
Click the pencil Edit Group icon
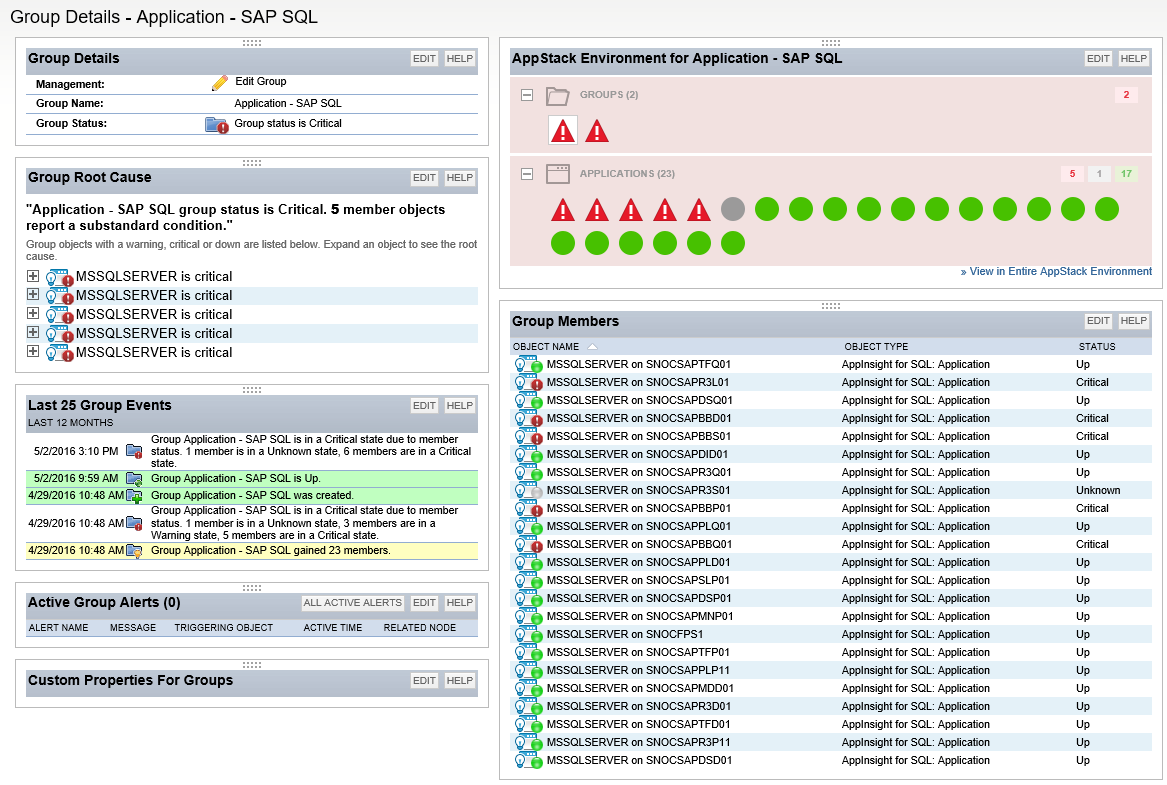(x=220, y=83)
